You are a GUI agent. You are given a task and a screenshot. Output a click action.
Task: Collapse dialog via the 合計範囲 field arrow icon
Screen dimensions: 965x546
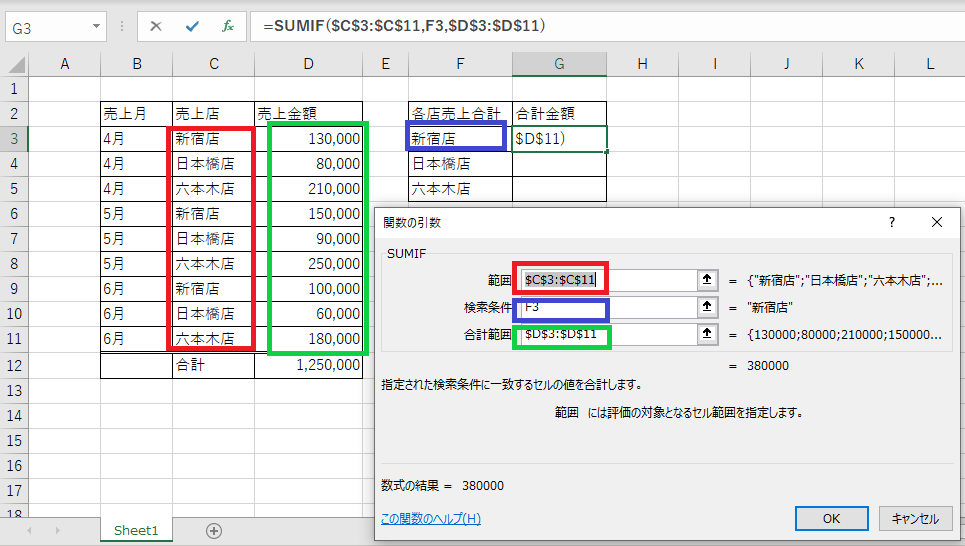tap(707, 334)
